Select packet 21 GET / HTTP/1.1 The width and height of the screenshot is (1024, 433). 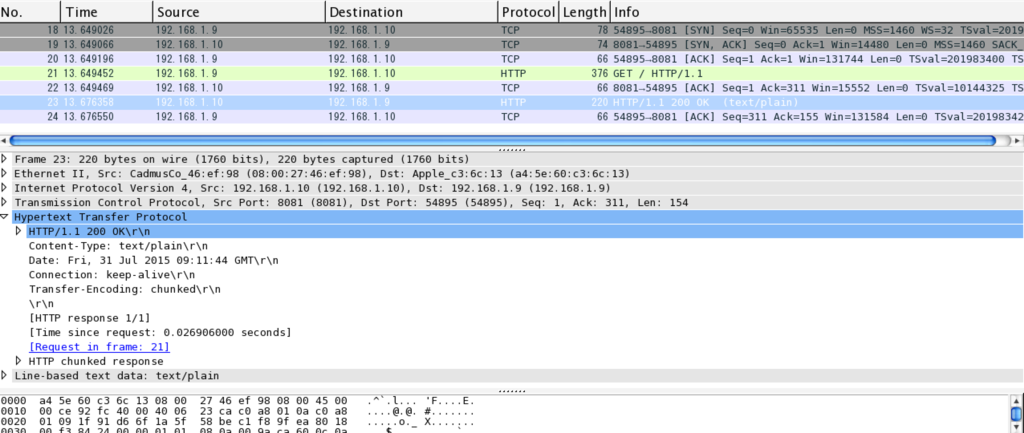(512, 73)
